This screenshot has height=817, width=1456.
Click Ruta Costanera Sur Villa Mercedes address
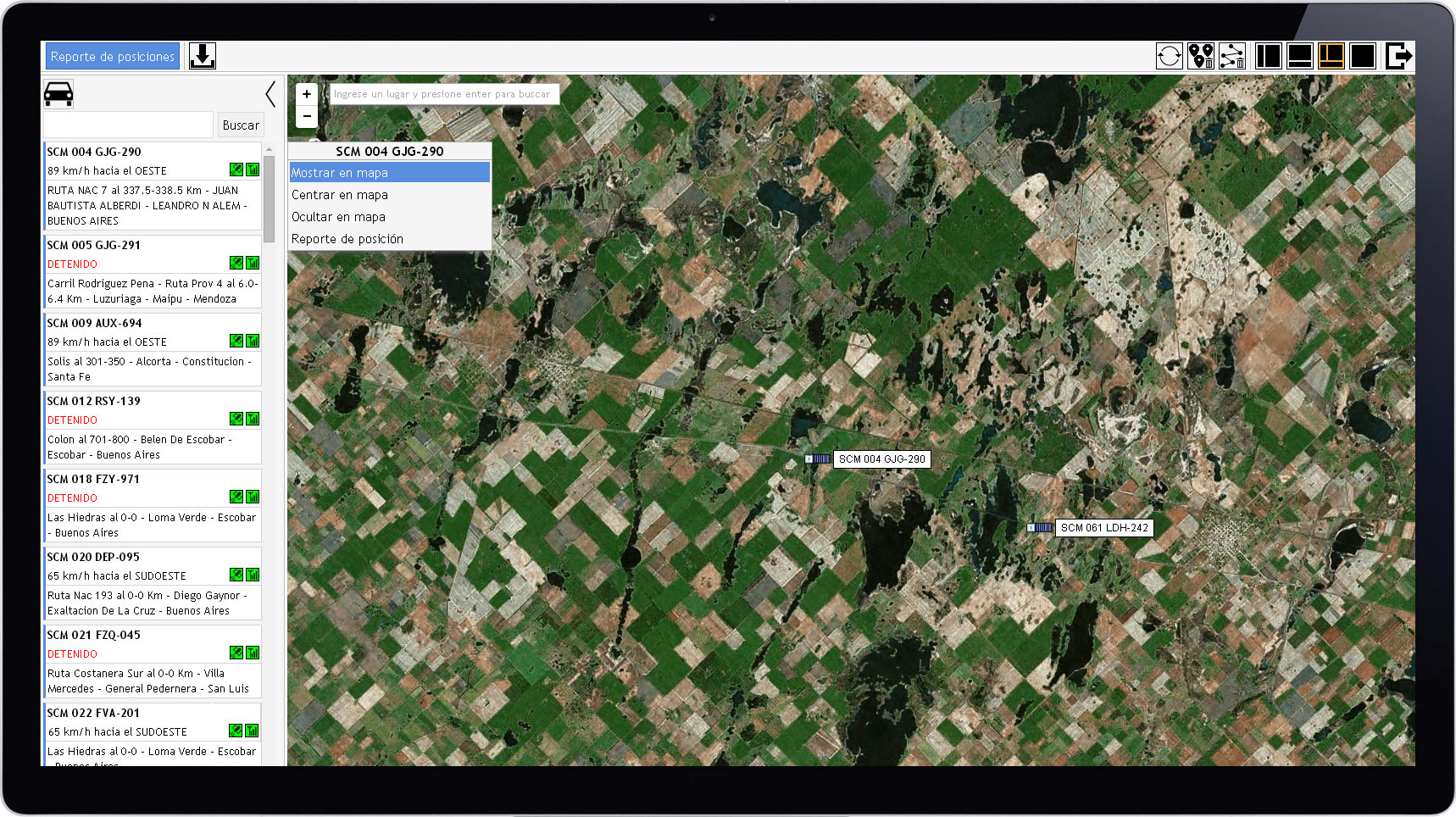tap(148, 681)
